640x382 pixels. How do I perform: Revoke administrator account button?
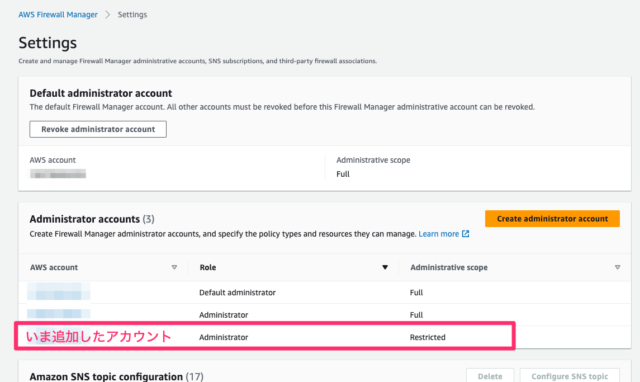point(98,129)
